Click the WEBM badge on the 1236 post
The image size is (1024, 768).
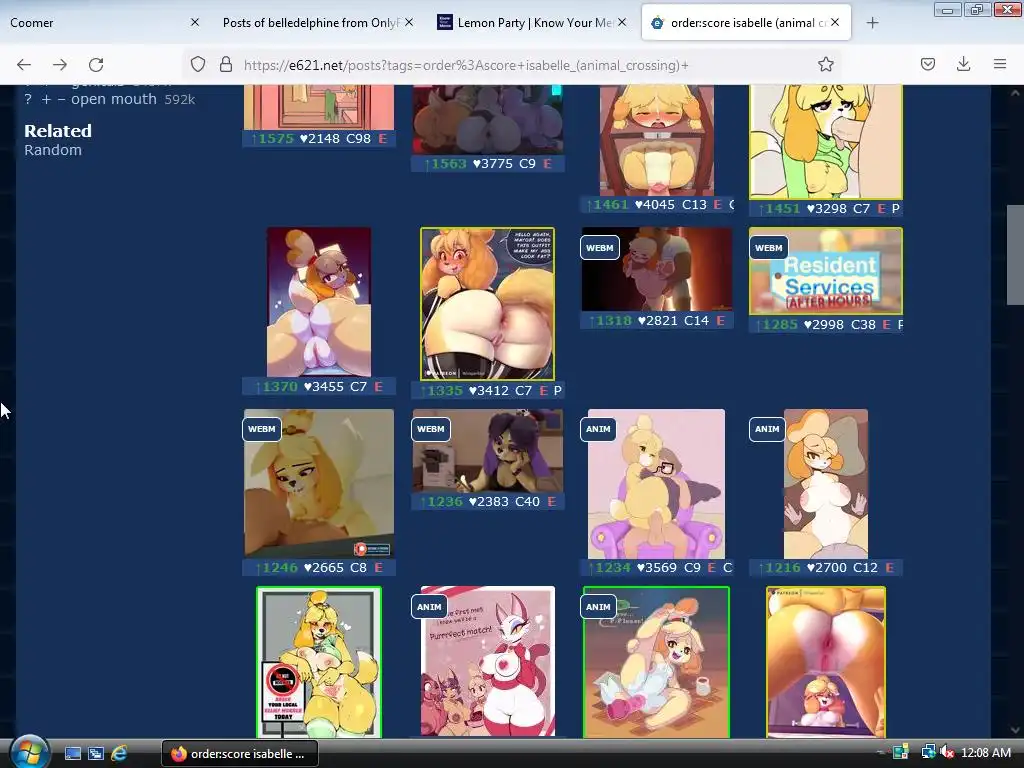click(430, 429)
